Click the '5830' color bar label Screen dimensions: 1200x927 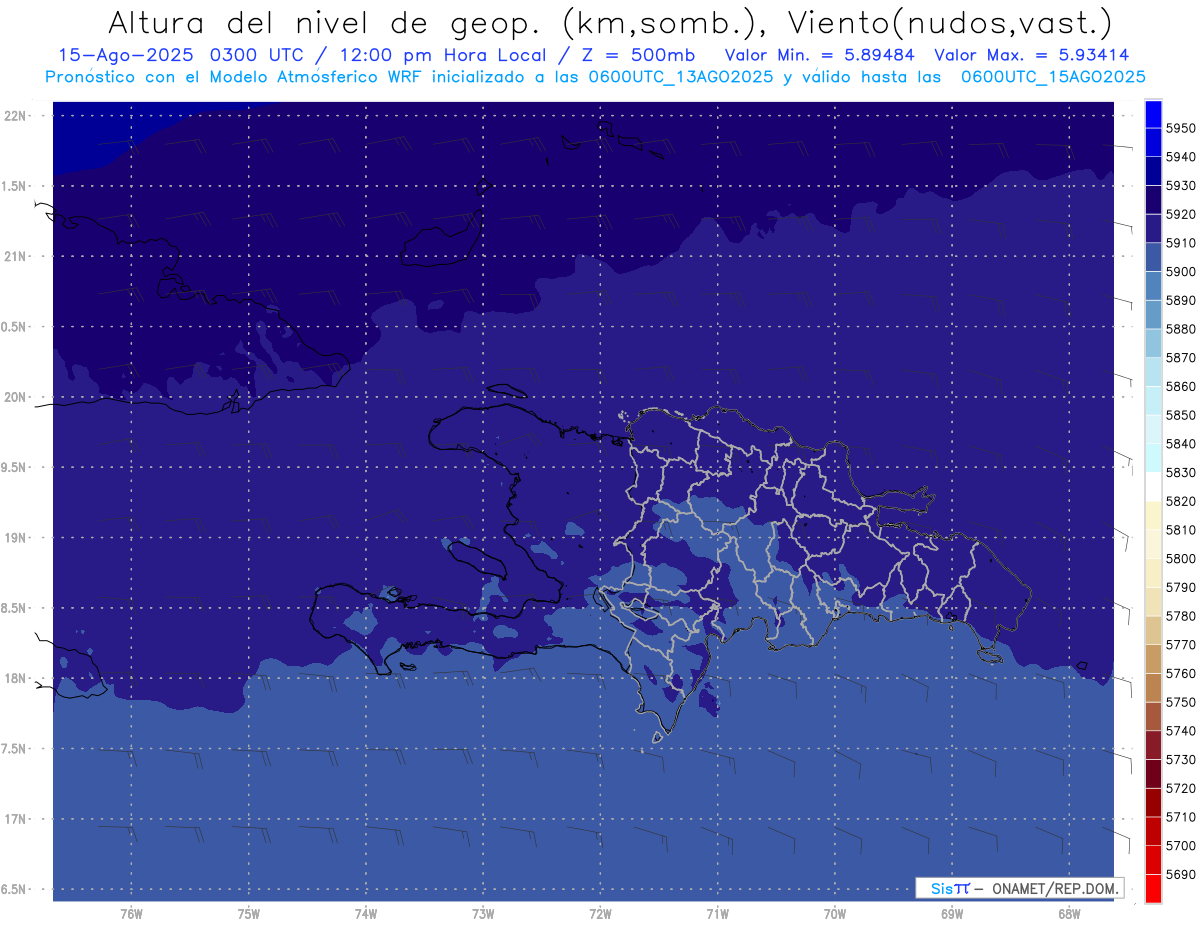[1180, 472]
